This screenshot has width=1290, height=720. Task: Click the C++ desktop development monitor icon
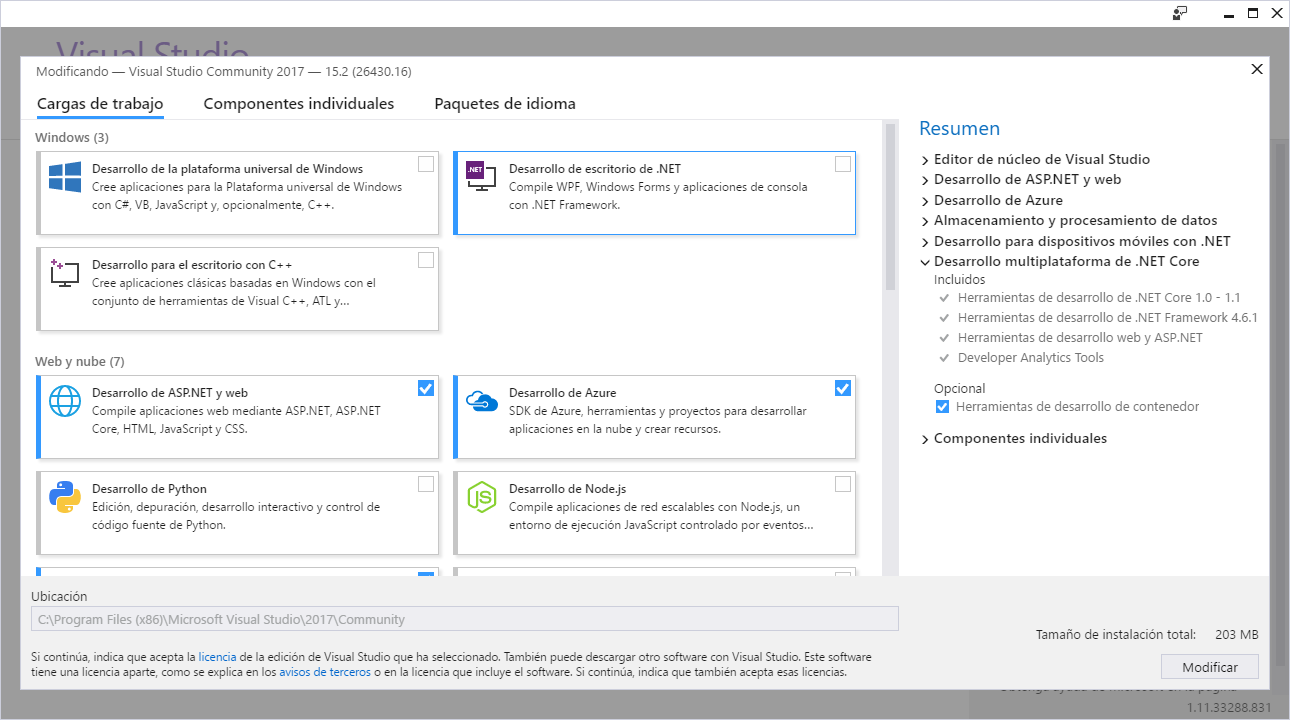pos(65,273)
